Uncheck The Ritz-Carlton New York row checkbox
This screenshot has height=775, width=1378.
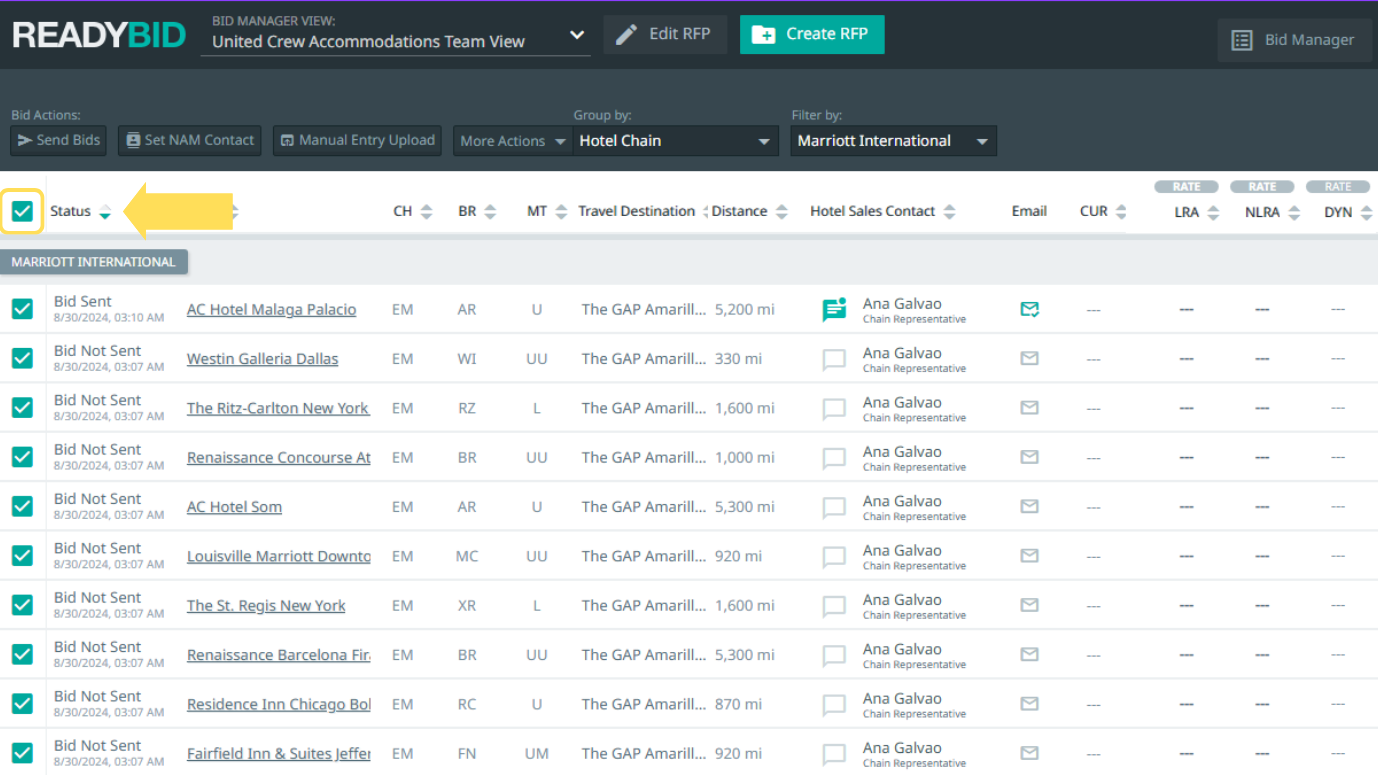pyautogui.click(x=22, y=407)
